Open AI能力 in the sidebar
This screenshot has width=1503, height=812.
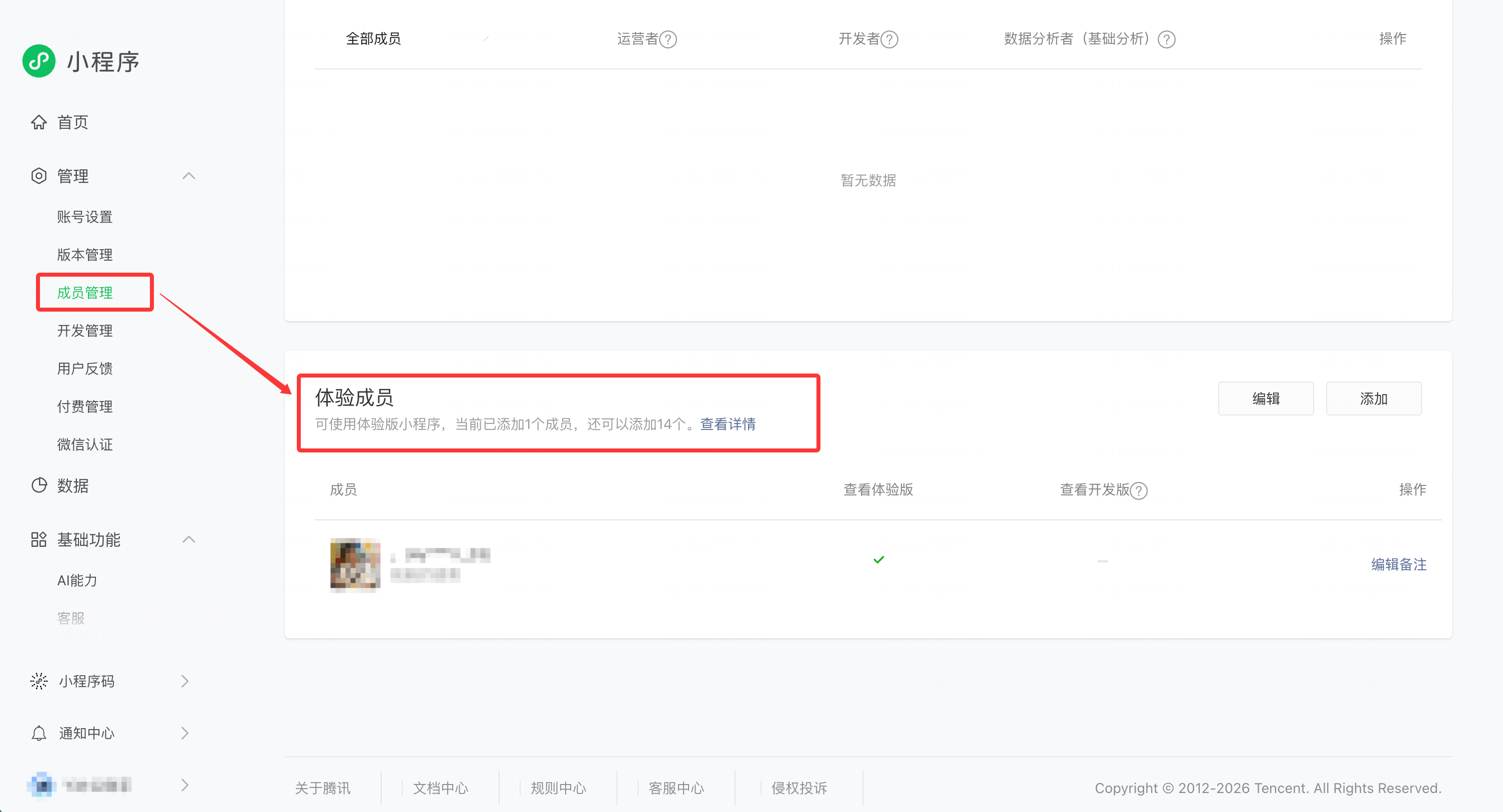point(77,580)
